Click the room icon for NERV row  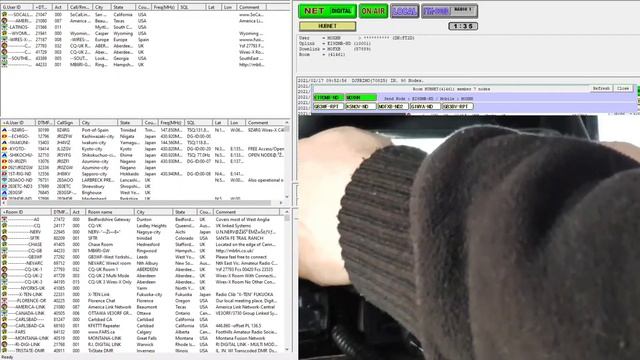(x=4, y=232)
